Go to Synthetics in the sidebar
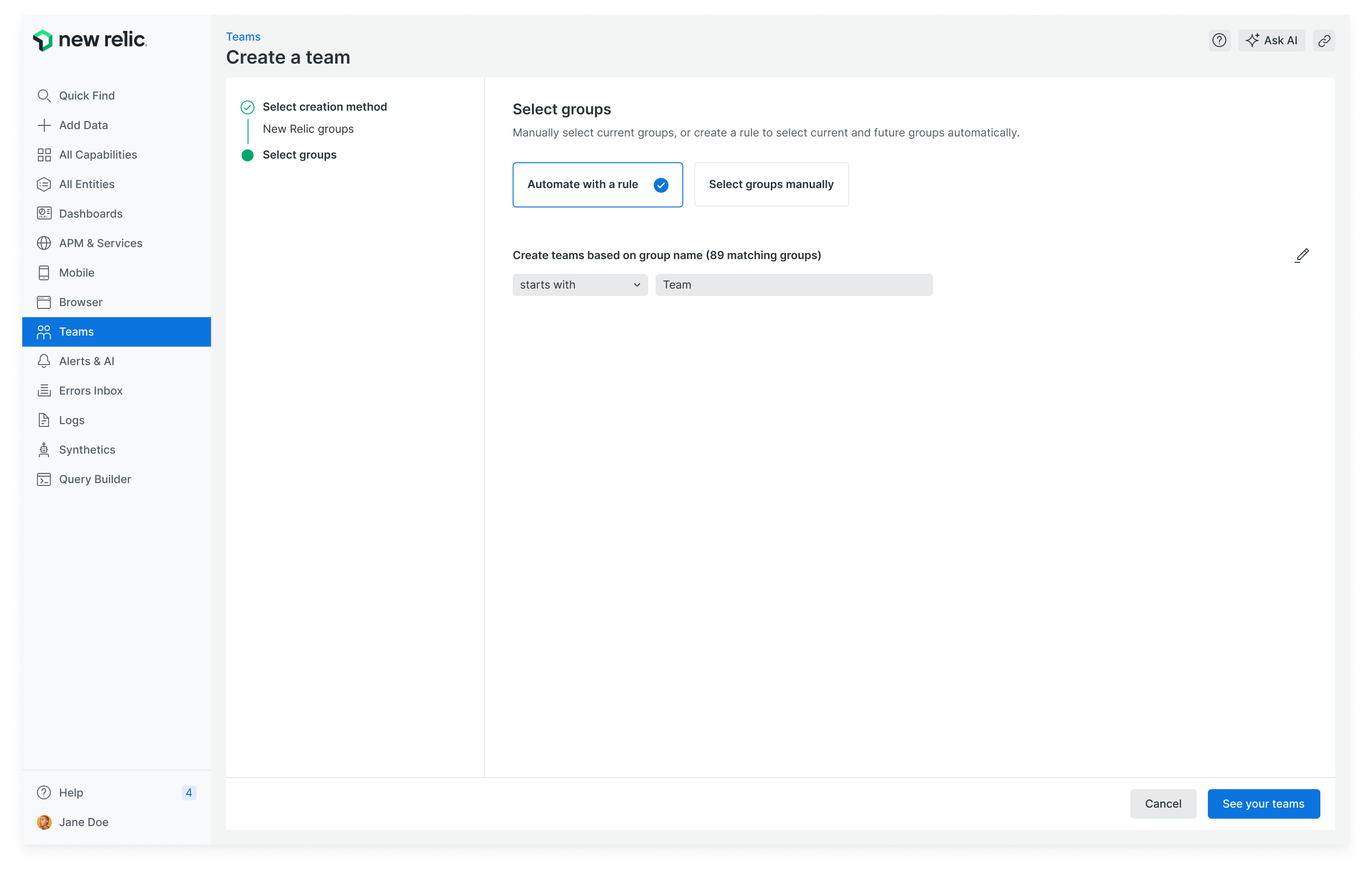This screenshot has width=1372, height=874. [x=87, y=449]
